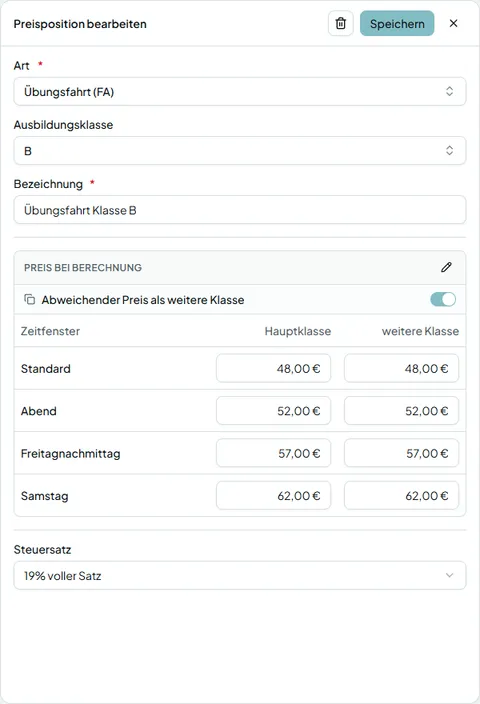Edit Samstag weitere Klasse price field
This screenshot has height=704, width=480.
(x=401, y=496)
